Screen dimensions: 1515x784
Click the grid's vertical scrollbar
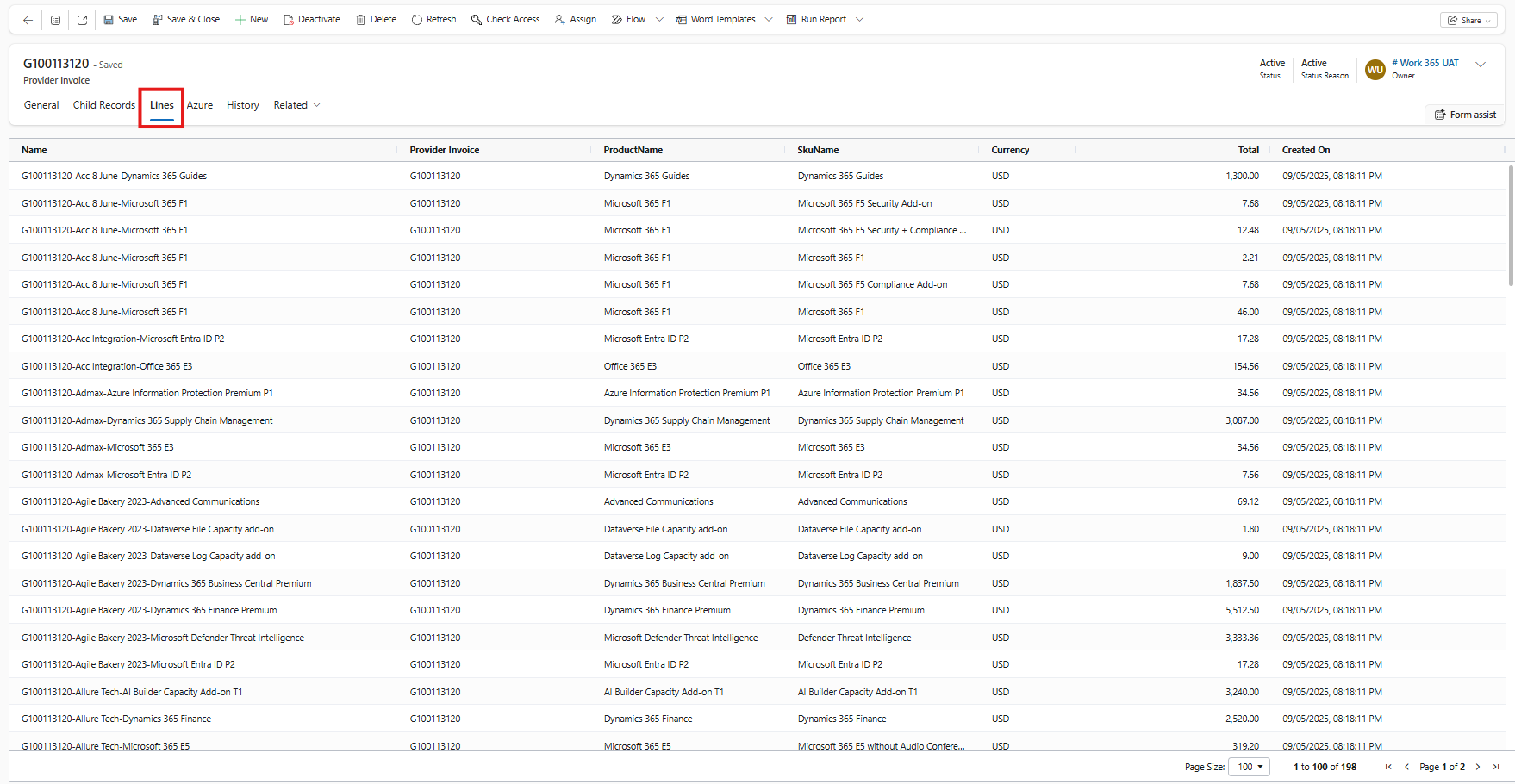pyautogui.click(x=1511, y=226)
